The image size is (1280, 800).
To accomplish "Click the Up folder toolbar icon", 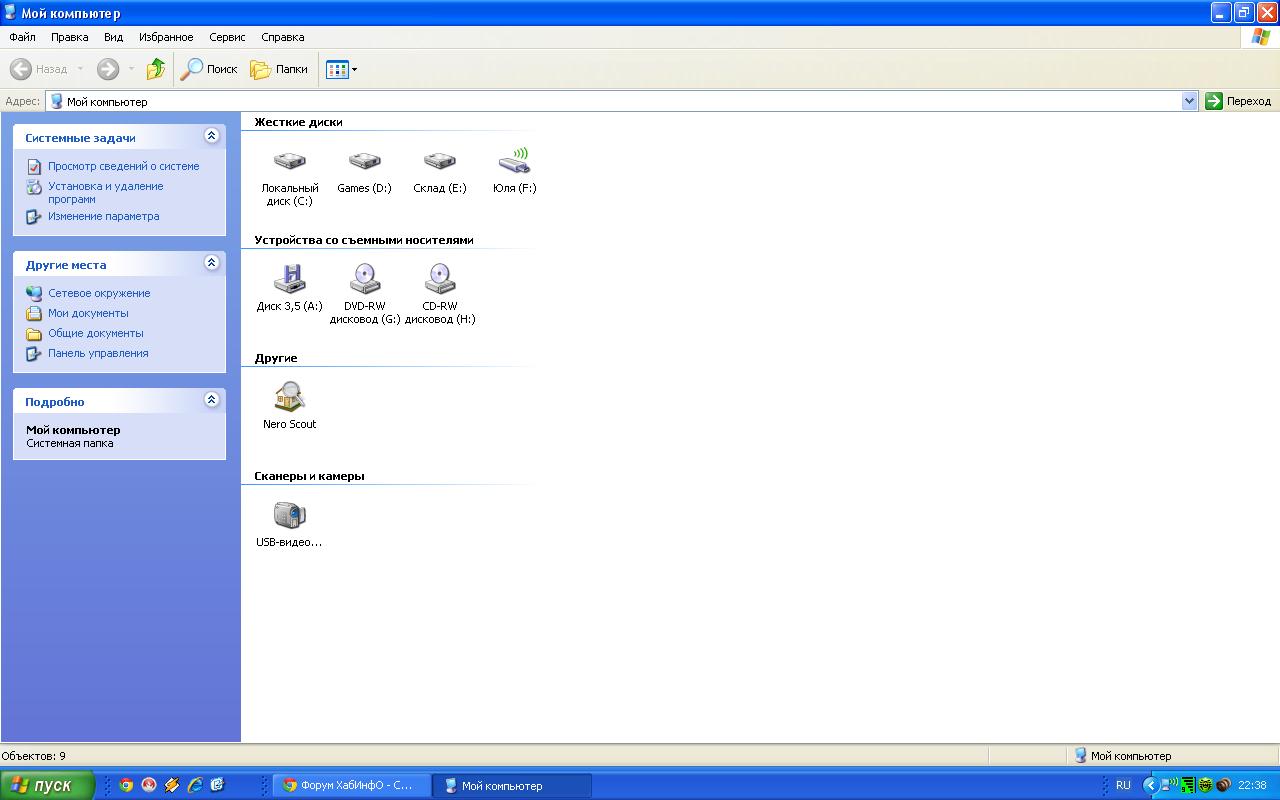I will click(155, 69).
